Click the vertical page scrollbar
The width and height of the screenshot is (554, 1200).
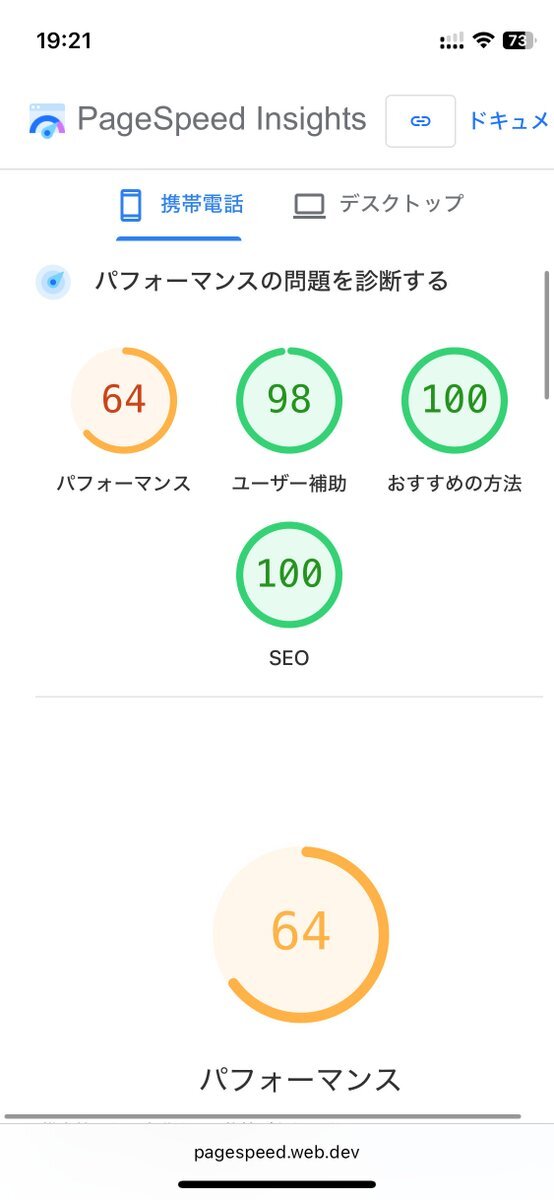(546, 335)
